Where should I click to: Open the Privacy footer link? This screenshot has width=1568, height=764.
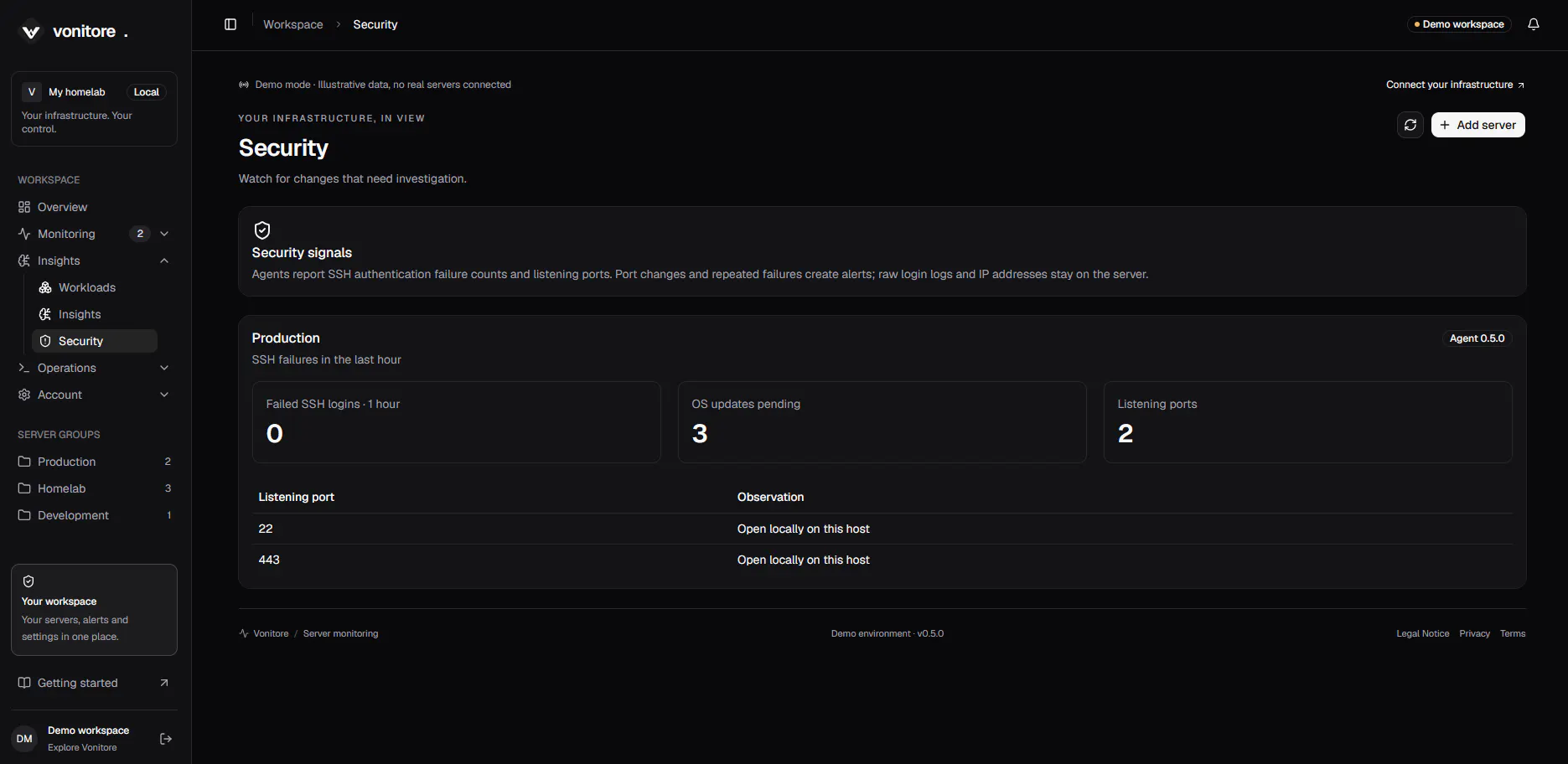point(1474,633)
